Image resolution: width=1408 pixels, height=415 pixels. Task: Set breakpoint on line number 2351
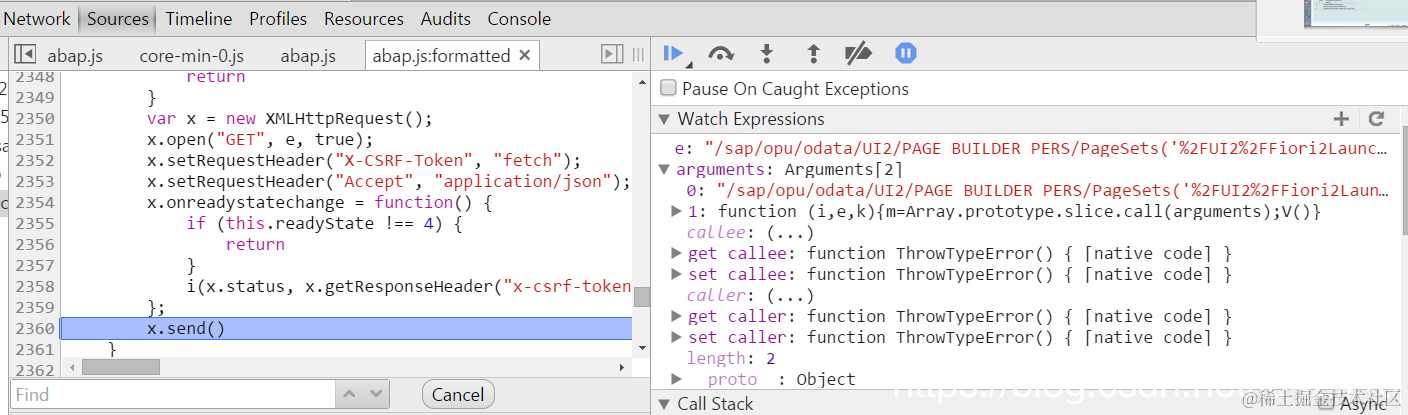(x=35, y=139)
